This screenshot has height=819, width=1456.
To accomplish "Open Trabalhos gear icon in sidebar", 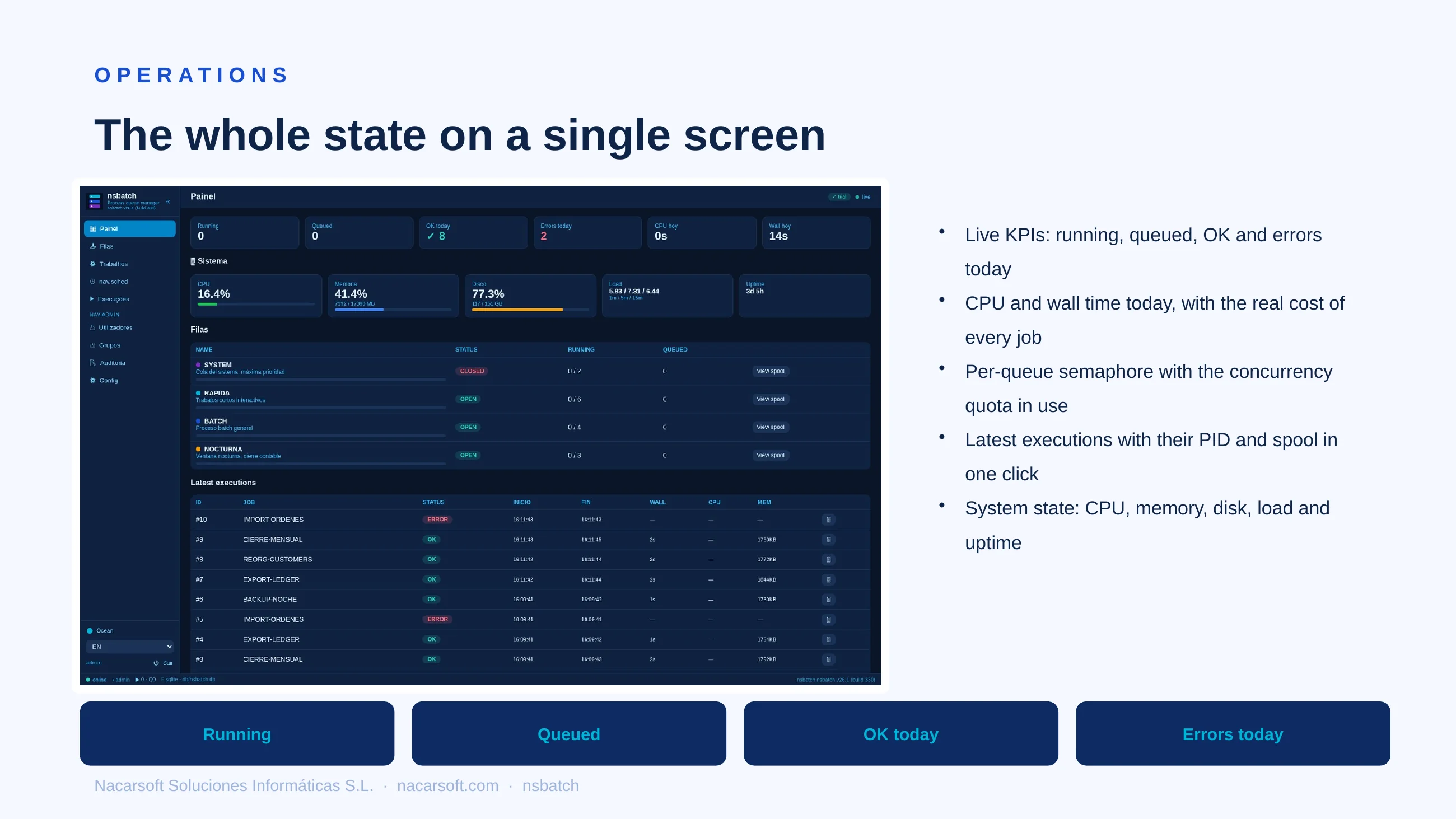I will click(x=93, y=264).
